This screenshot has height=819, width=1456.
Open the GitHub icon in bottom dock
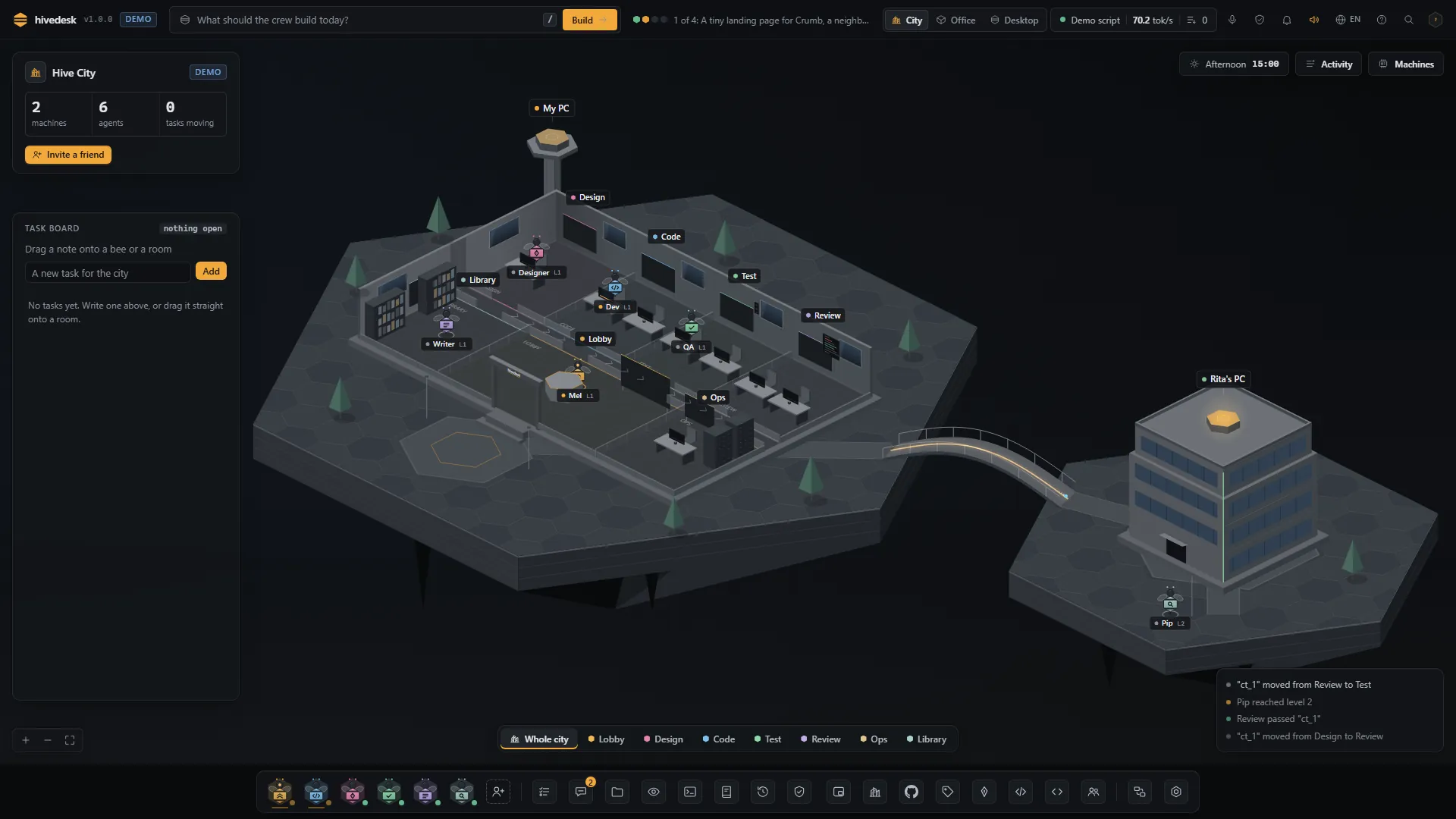point(912,792)
